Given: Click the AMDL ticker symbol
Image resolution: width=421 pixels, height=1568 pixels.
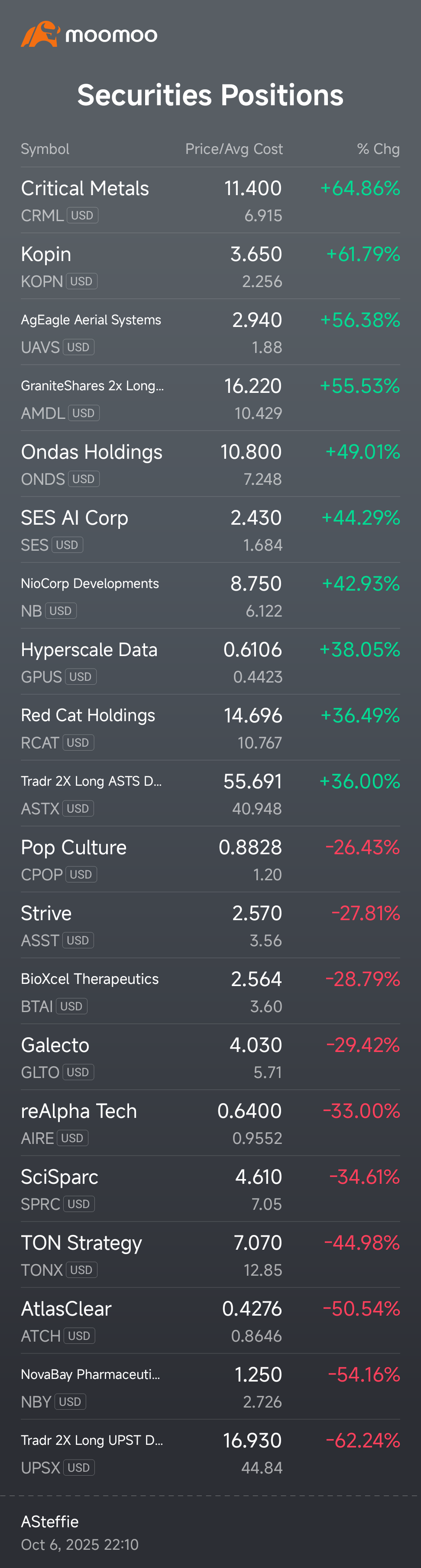Looking at the screenshot, I should (42, 413).
